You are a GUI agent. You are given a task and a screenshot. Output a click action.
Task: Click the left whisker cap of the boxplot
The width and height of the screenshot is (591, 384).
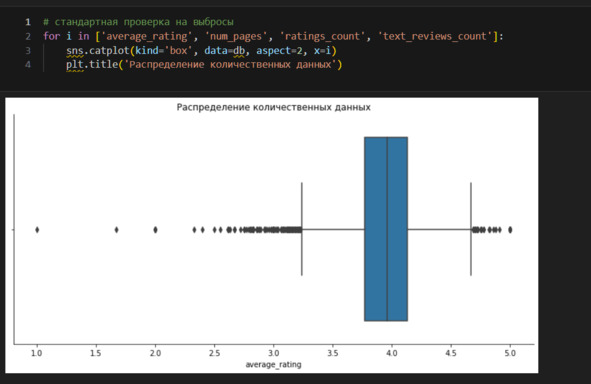[302, 229]
